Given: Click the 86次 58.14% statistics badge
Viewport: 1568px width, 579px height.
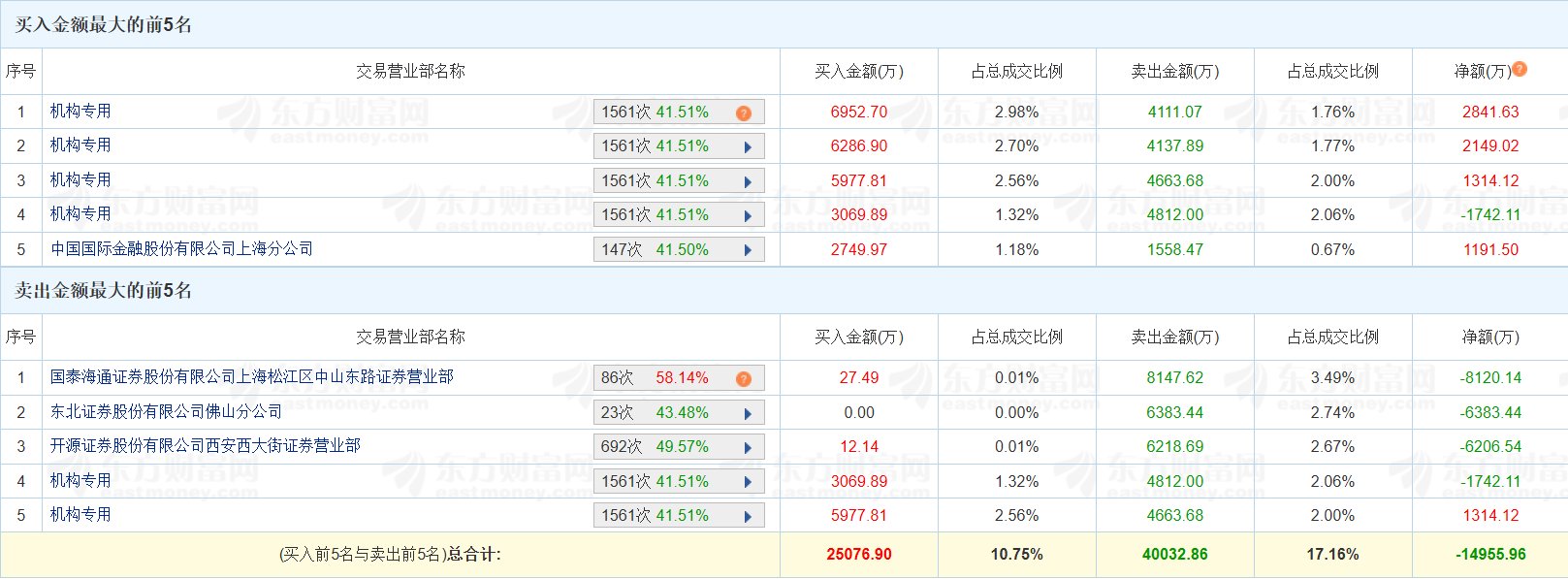Looking at the screenshot, I should 655,378.
